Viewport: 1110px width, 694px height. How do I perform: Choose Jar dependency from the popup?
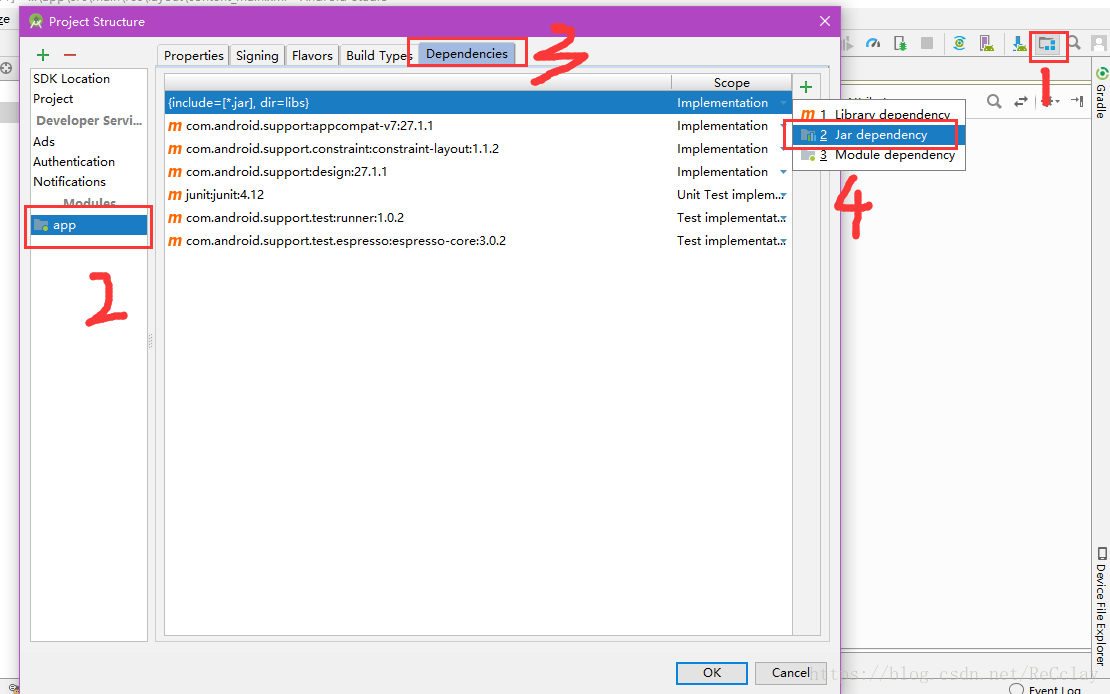point(879,135)
